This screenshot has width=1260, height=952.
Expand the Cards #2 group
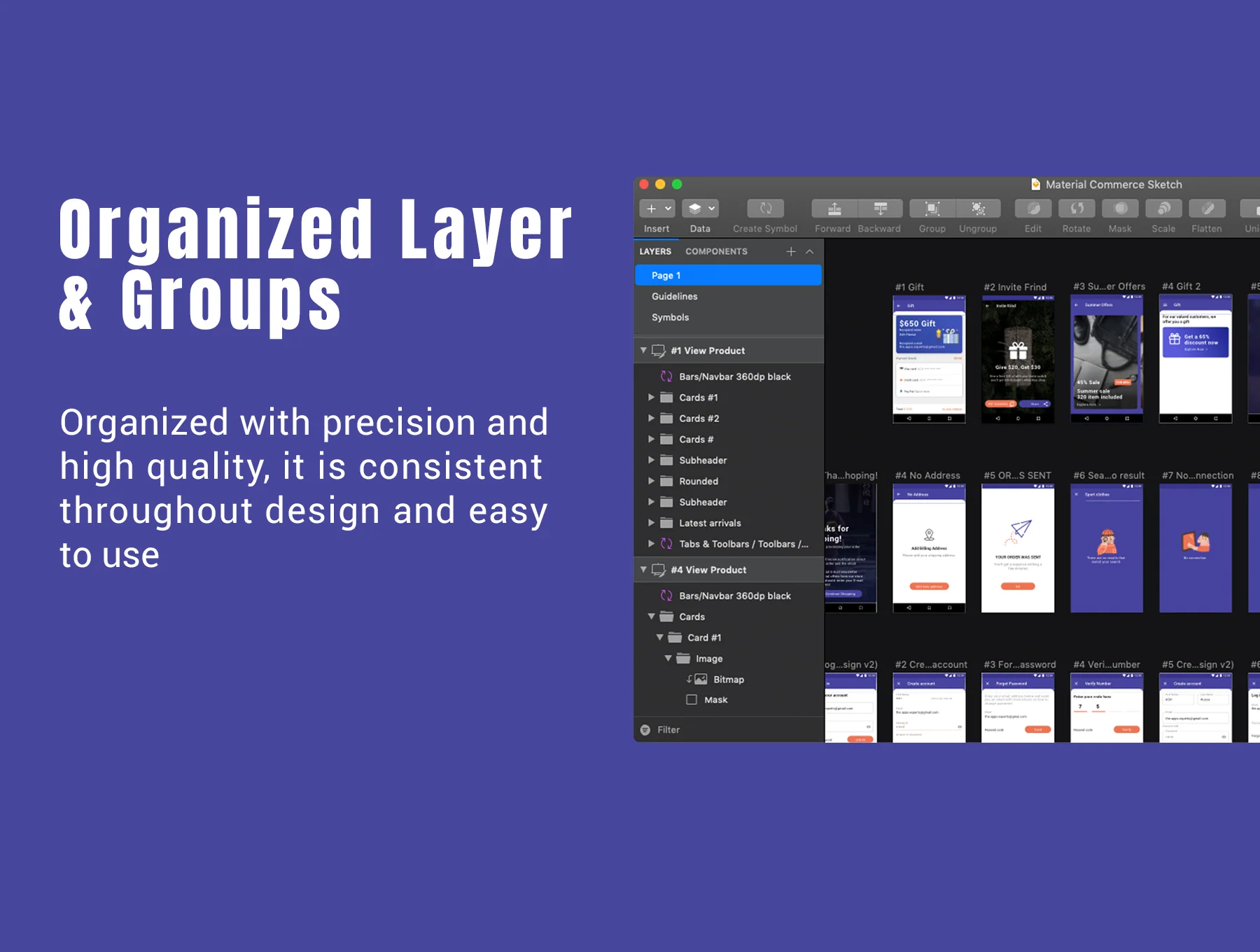coord(652,418)
